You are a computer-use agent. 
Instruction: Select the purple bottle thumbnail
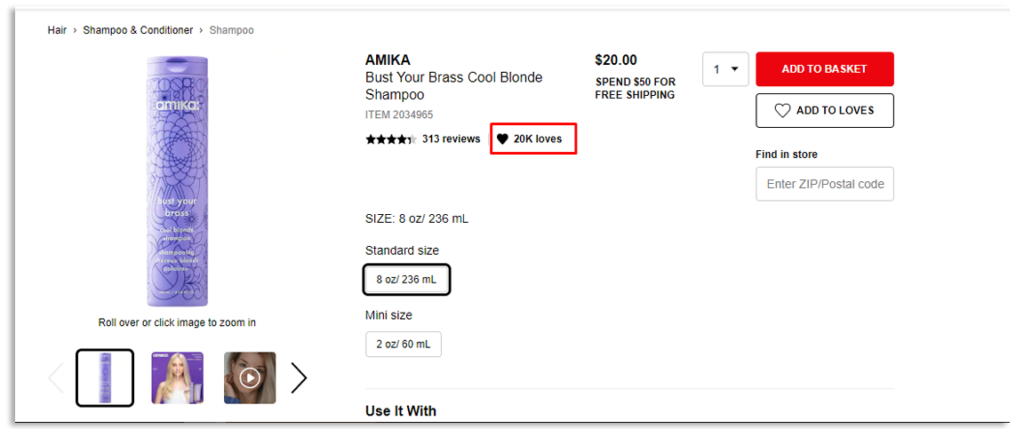105,378
